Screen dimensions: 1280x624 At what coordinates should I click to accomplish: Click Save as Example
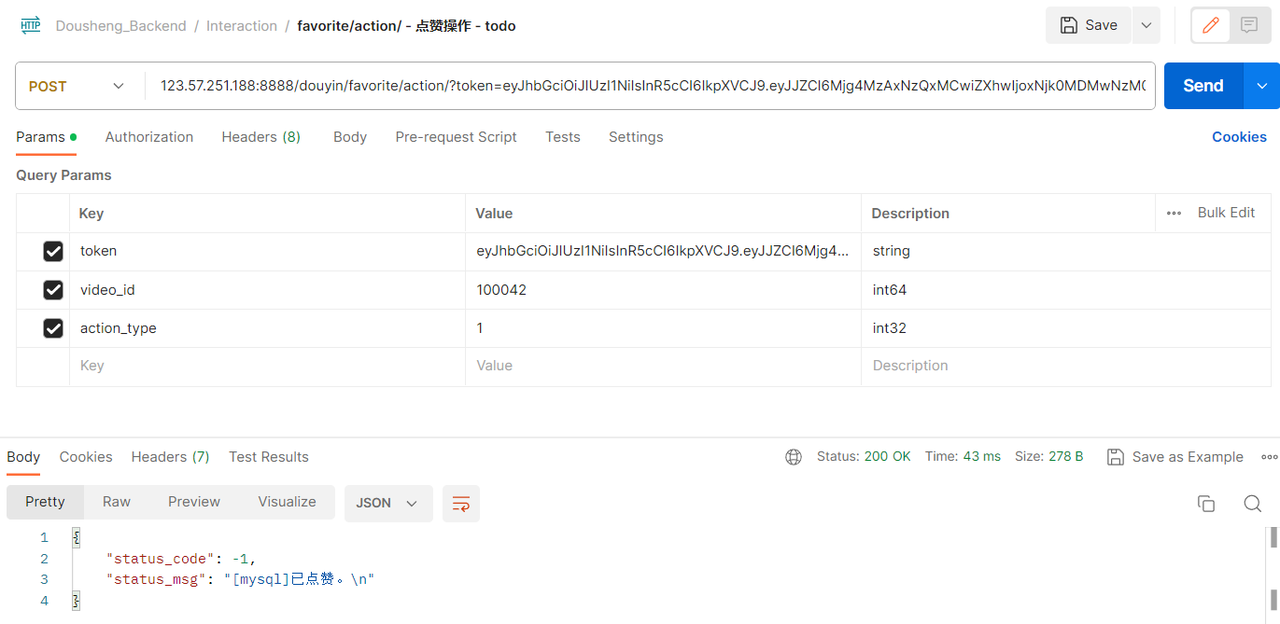pyautogui.click(x=1188, y=457)
